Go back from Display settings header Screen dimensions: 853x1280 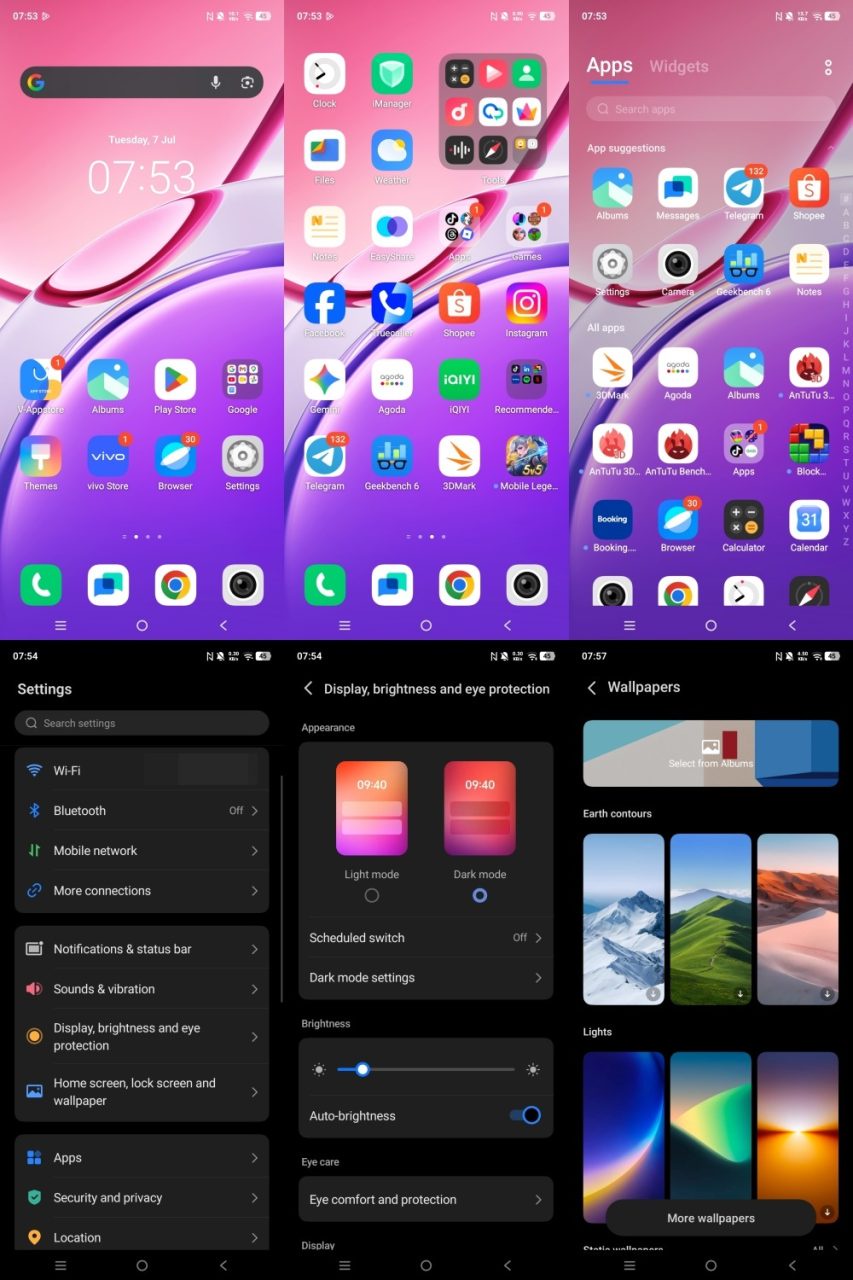pos(308,689)
